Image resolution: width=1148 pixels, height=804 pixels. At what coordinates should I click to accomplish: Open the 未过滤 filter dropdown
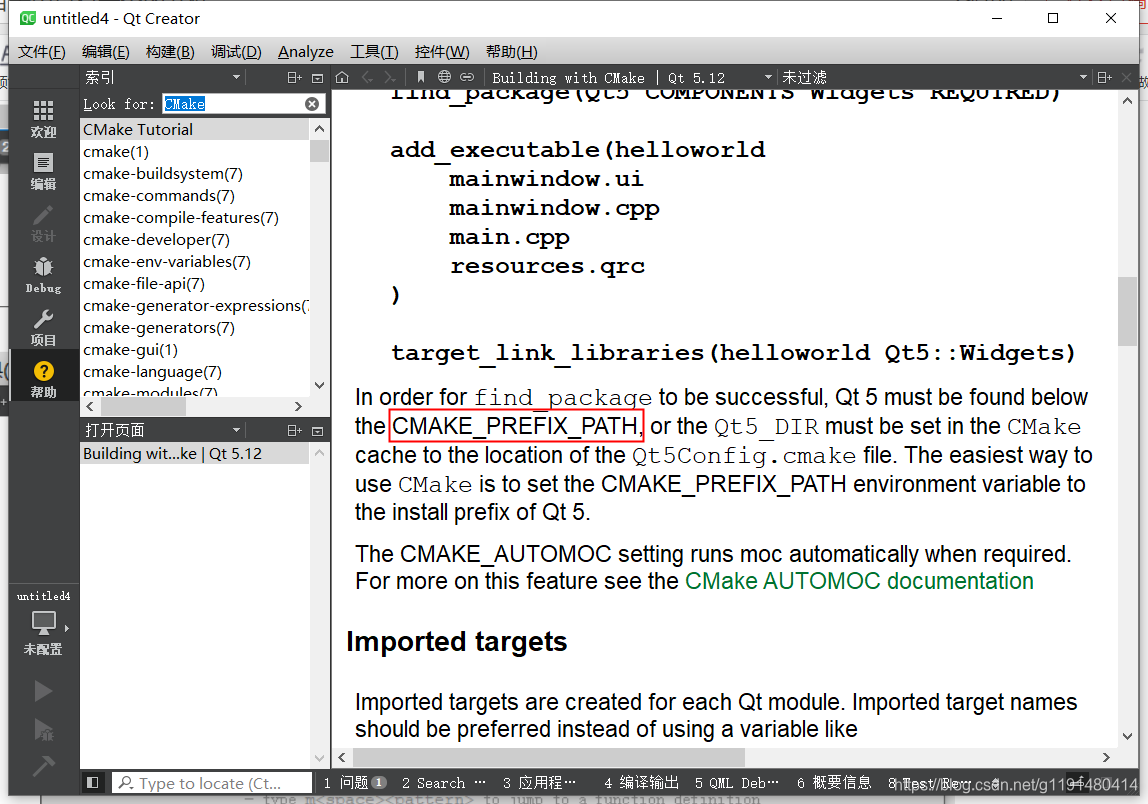pos(1083,78)
